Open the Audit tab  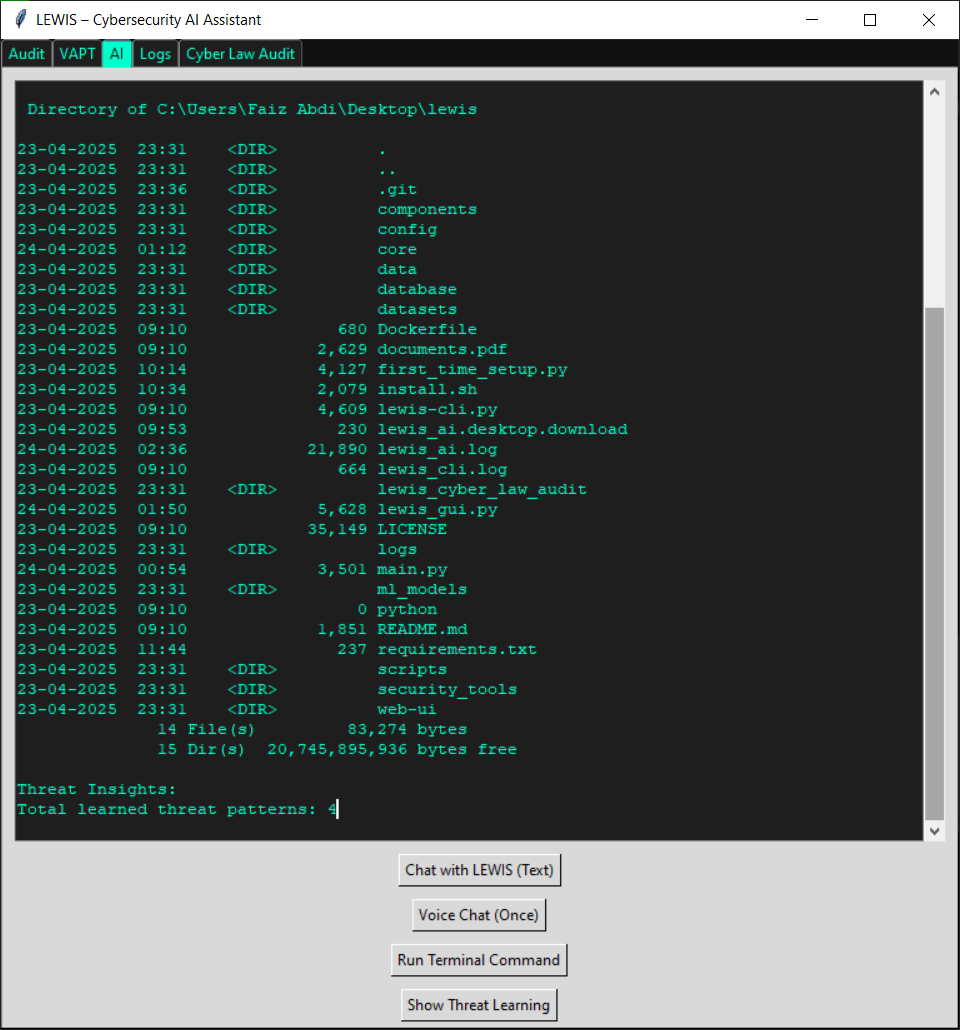click(x=27, y=54)
